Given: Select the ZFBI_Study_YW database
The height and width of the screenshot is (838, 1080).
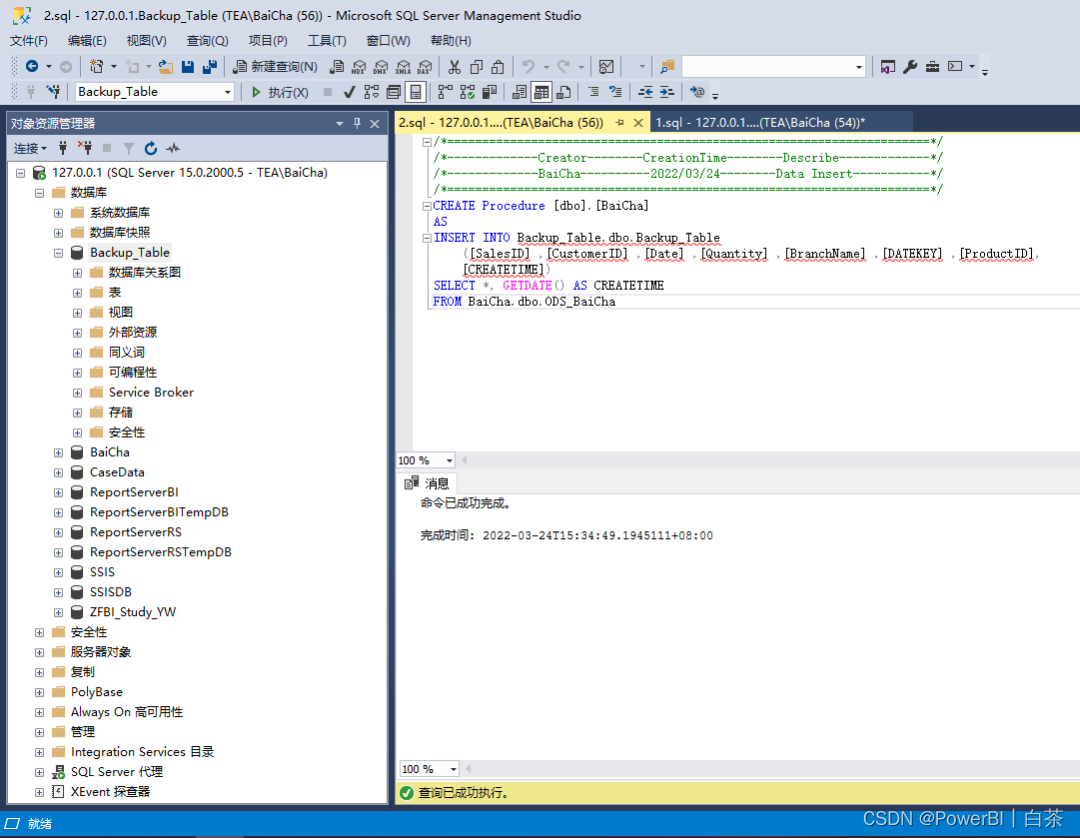Looking at the screenshot, I should (x=132, y=612).
